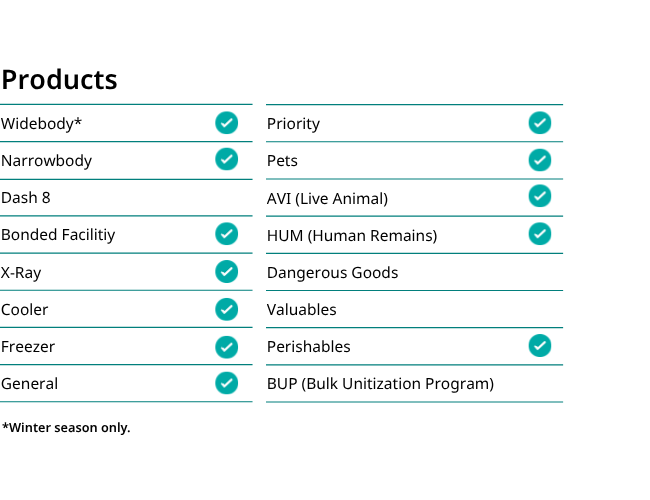Select the Bonded Facilitiy checkmark icon

(226, 234)
